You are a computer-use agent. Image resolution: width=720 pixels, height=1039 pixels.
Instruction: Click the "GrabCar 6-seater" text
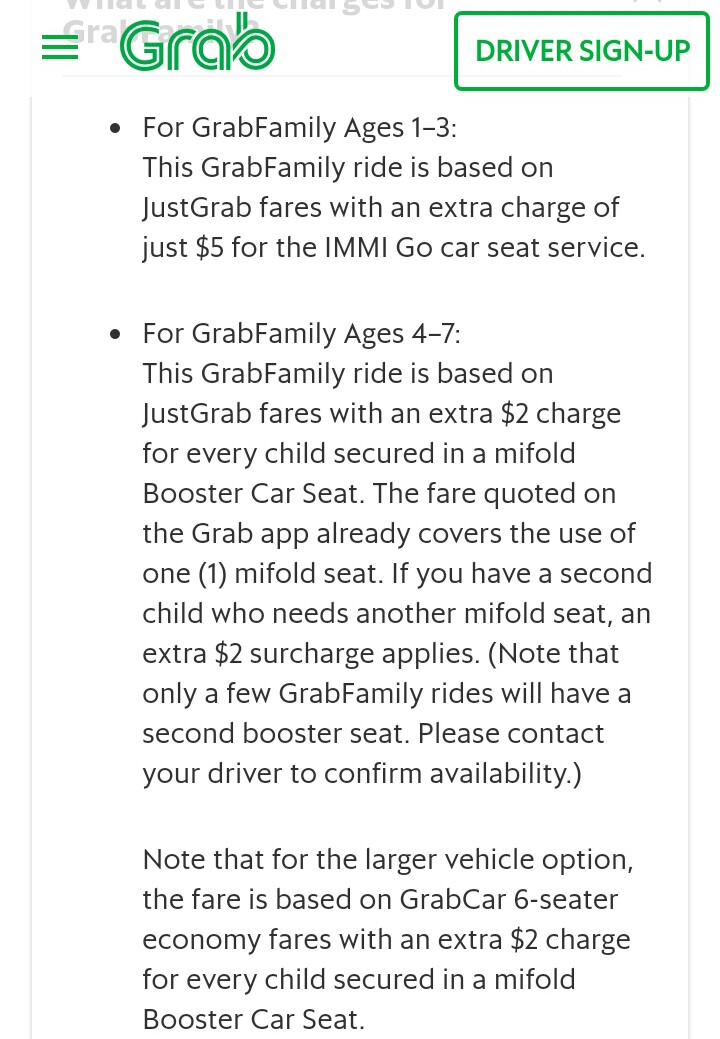click(509, 900)
